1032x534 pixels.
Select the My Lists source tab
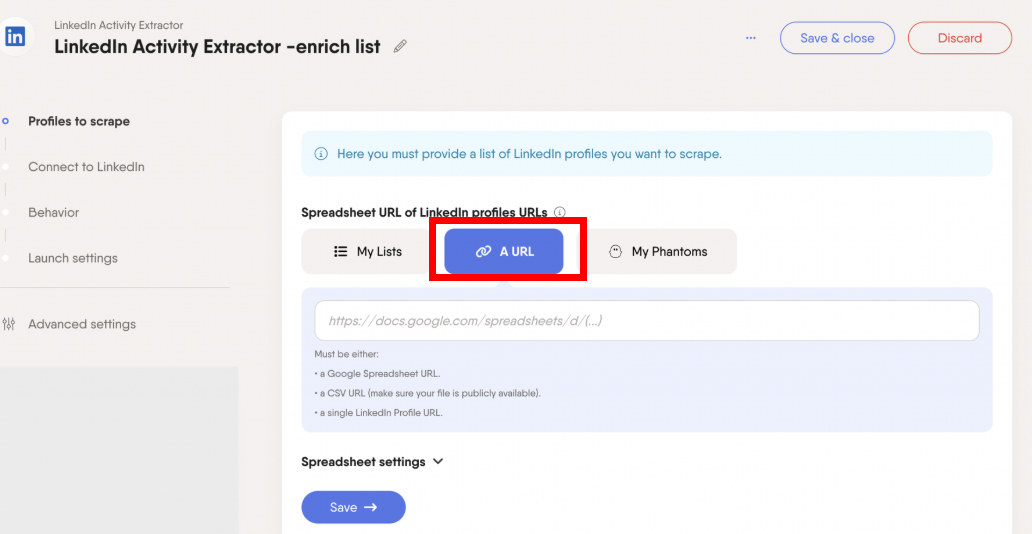coord(368,252)
